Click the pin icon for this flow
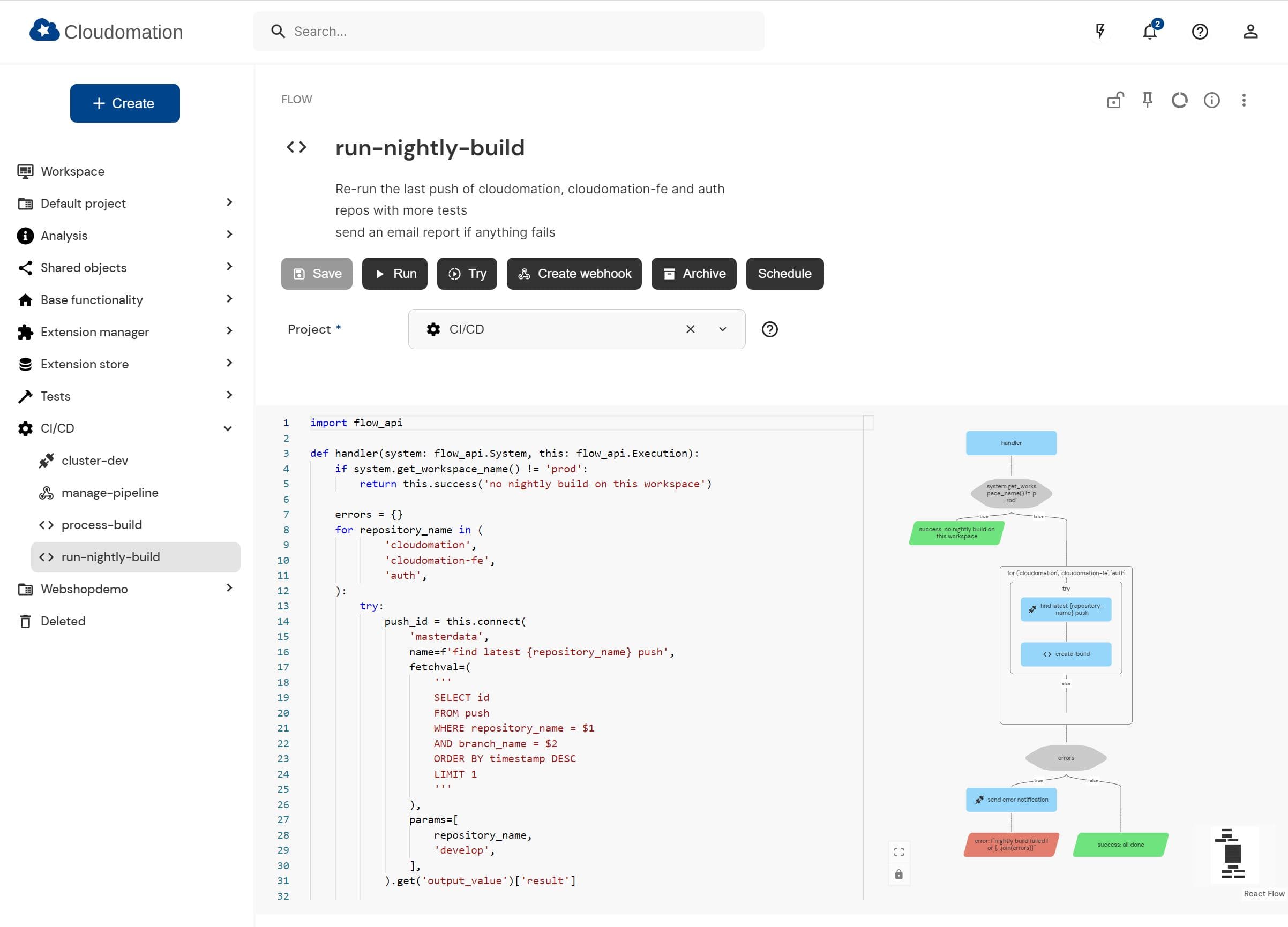 [1147, 100]
